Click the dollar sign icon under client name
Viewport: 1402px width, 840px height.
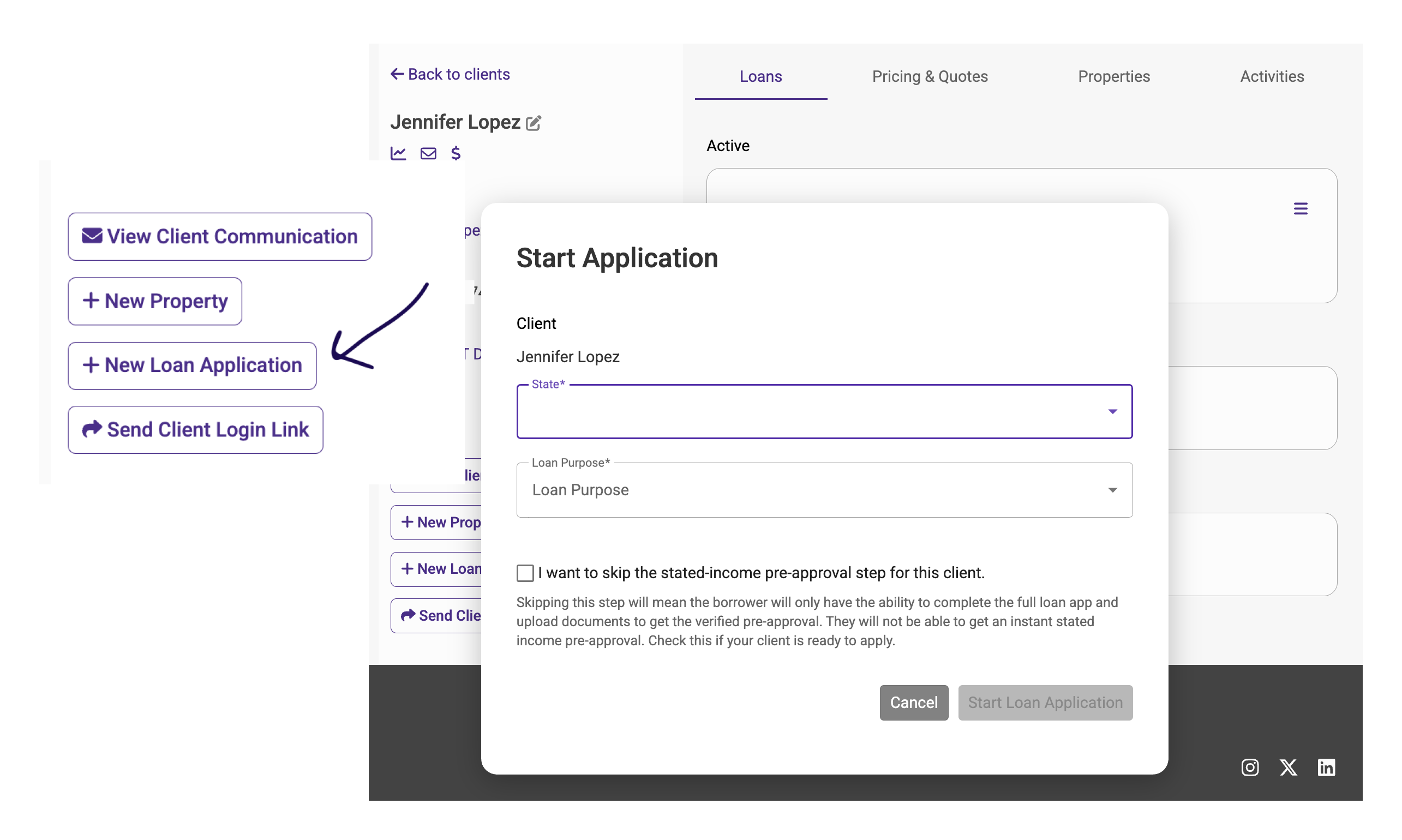tap(456, 153)
